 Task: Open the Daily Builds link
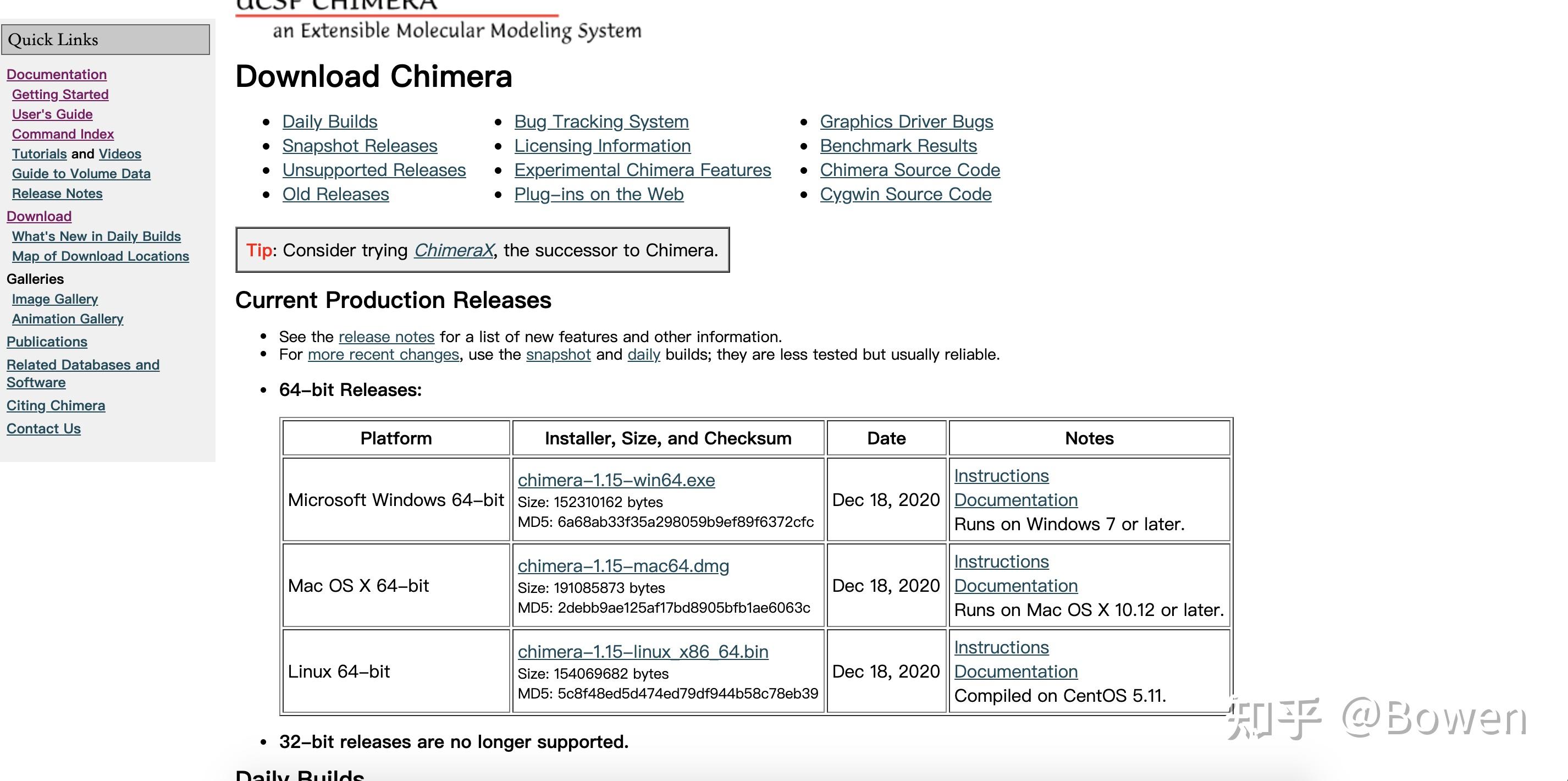[329, 121]
